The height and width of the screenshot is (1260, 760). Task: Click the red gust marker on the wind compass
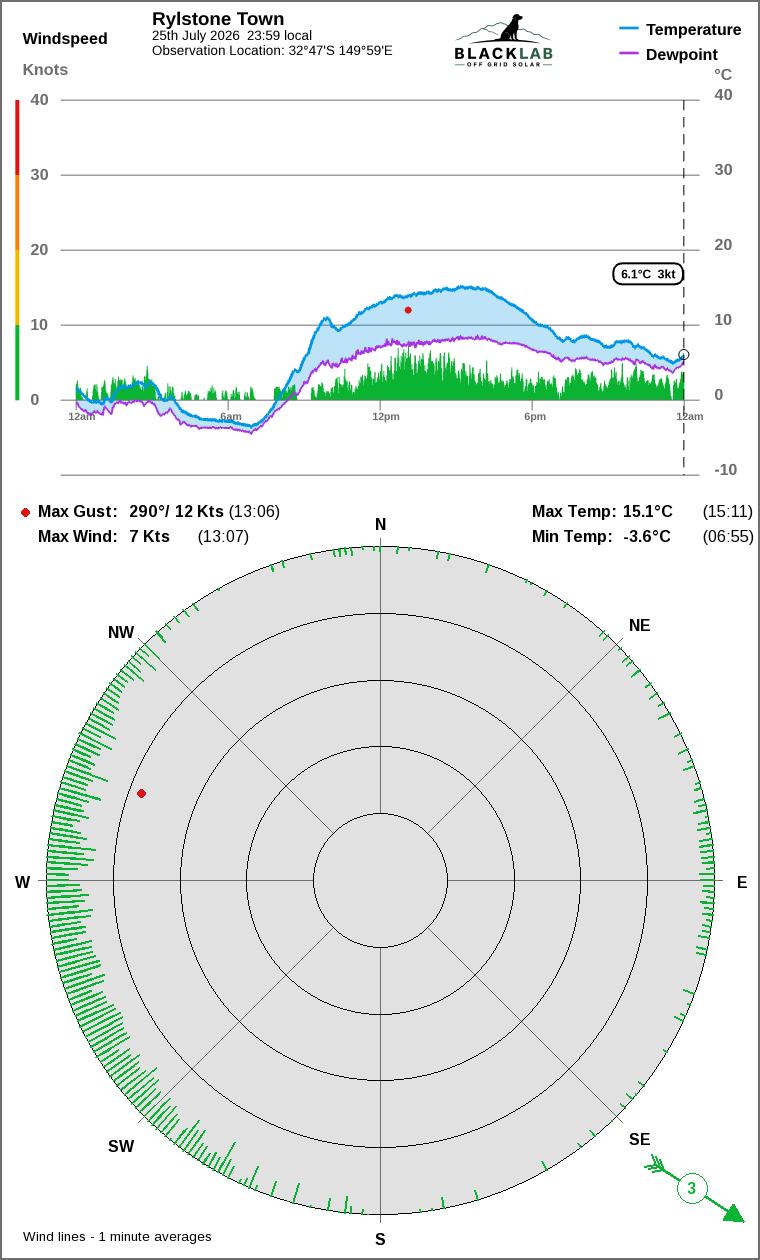(x=142, y=793)
